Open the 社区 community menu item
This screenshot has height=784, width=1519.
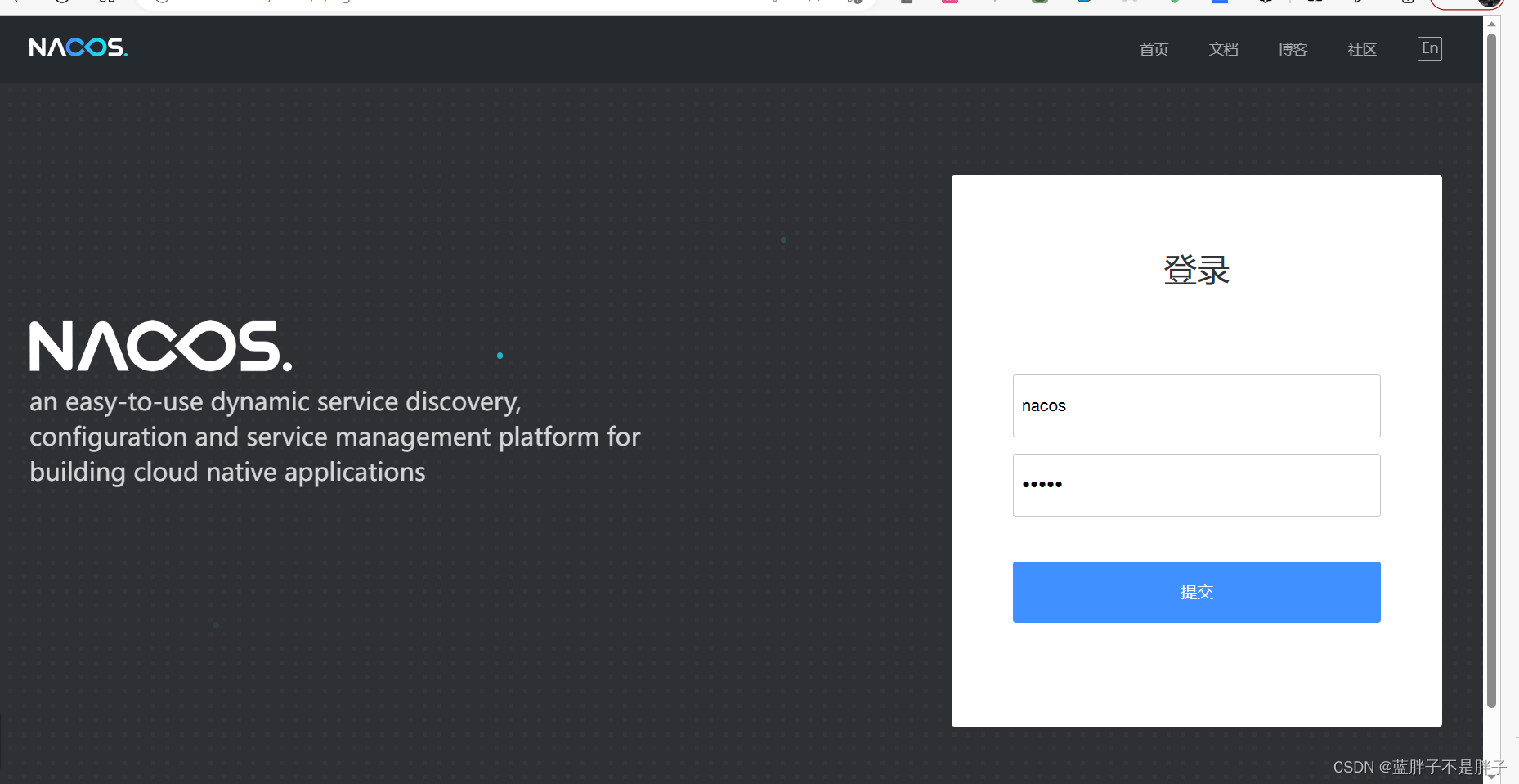pos(1362,50)
